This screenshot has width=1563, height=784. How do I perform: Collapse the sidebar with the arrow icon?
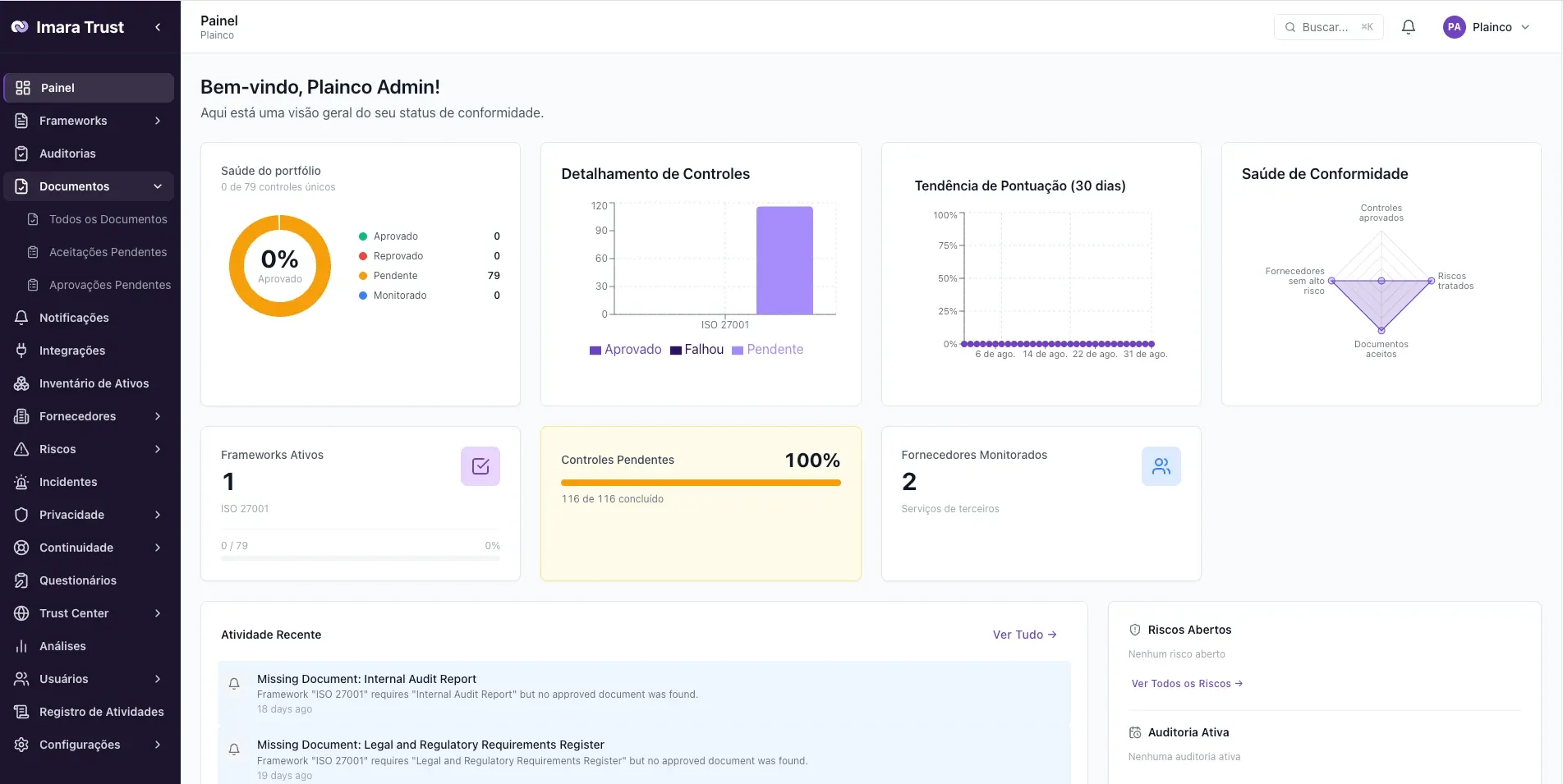click(x=158, y=27)
